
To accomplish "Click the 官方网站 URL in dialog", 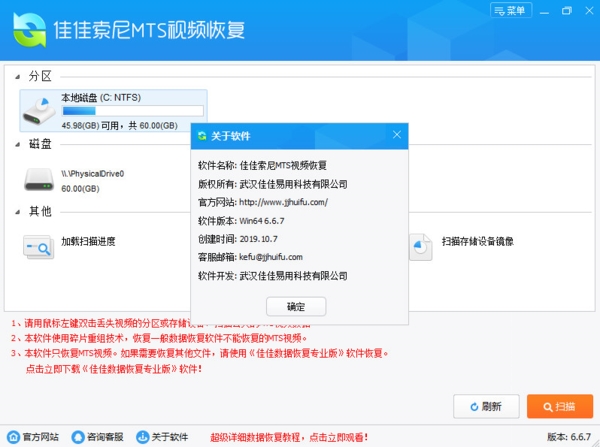I will 283,202.
